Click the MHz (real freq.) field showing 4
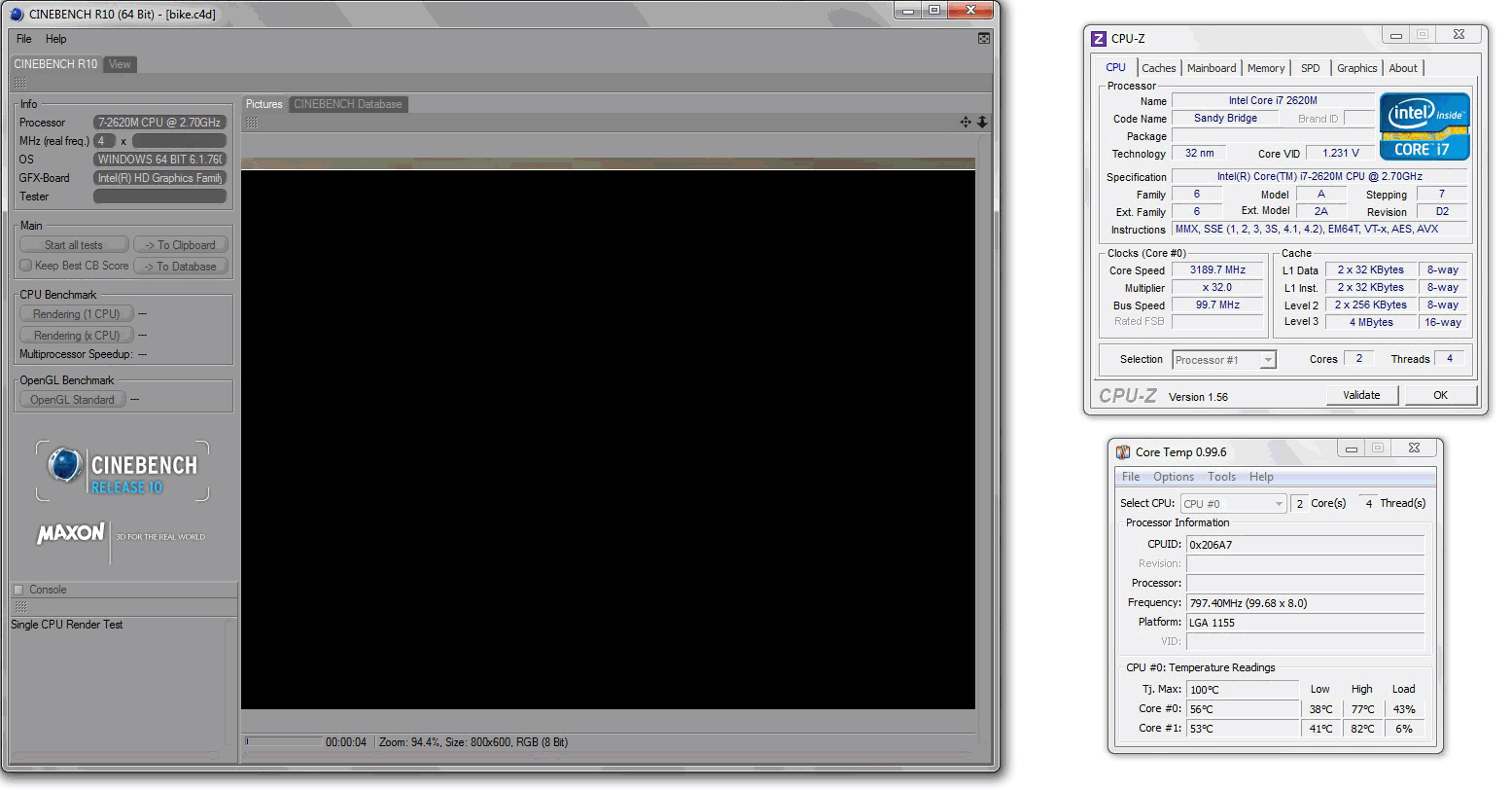This screenshot has width=1512, height=790. click(x=105, y=141)
